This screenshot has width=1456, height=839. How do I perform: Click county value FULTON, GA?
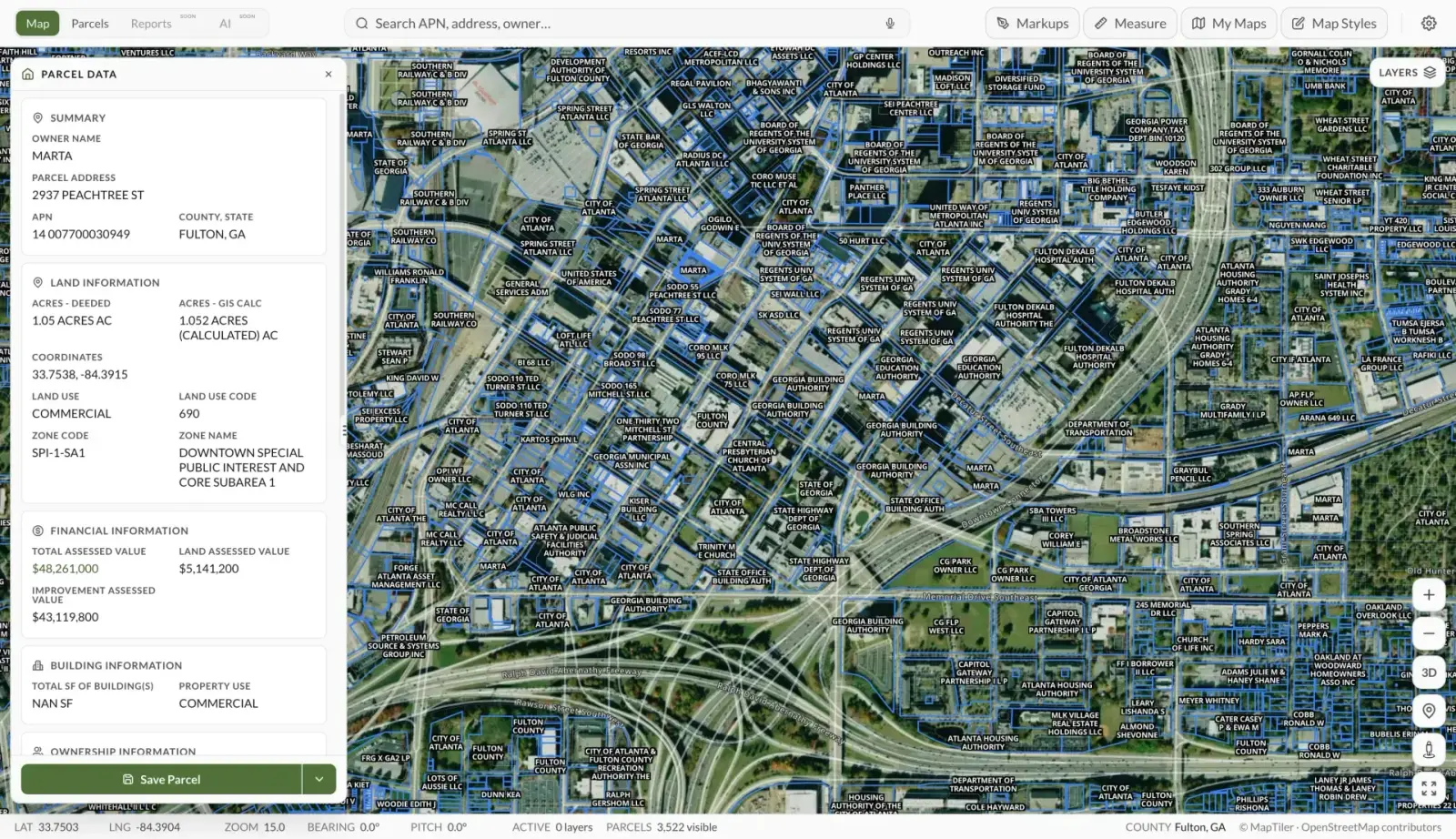[x=212, y=235]
